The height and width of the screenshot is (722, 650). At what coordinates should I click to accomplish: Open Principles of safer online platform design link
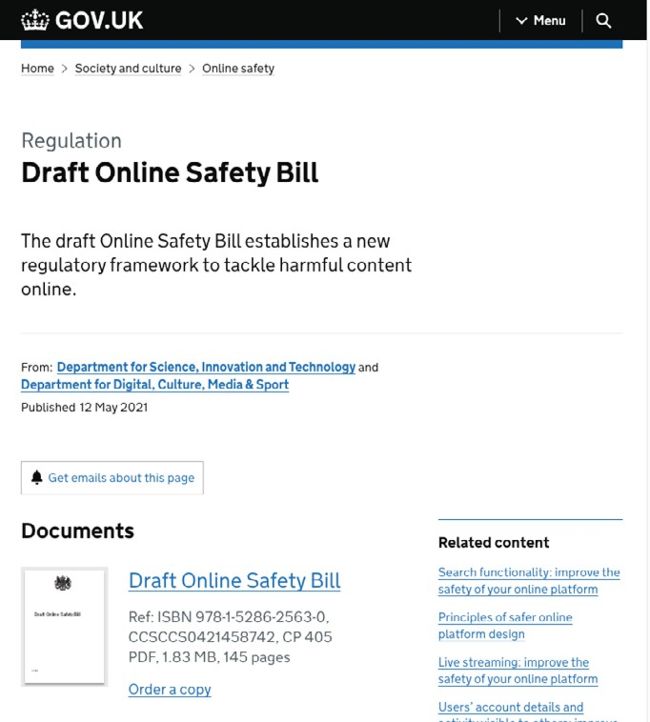[x=505, y=625]
